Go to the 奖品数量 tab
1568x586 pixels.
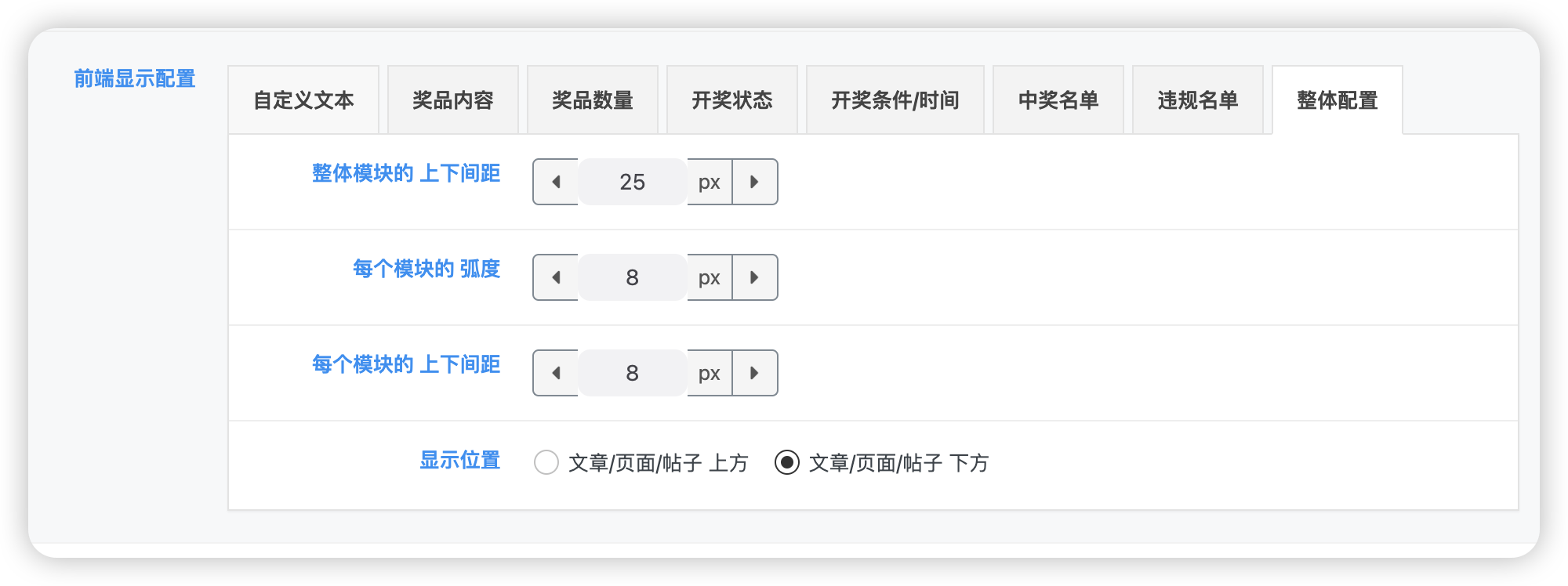pyautogui.click(x=593, y=100)
